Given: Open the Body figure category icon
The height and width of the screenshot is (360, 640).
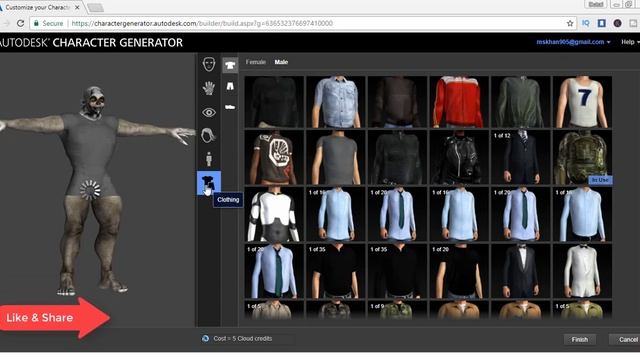Looking at the screenshot, I should click(x=209, y=159).
